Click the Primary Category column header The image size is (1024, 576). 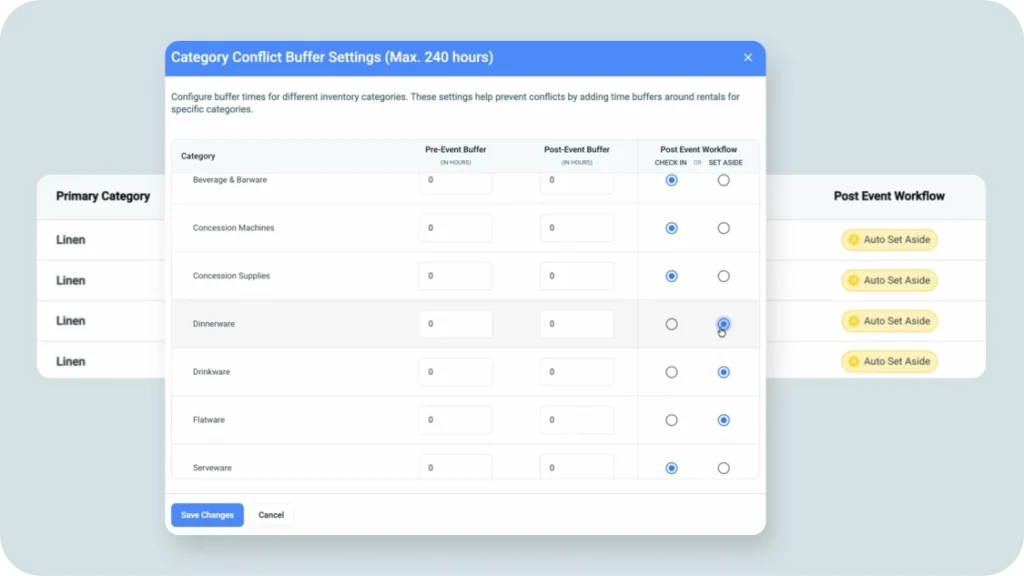[x=103, y=196]
